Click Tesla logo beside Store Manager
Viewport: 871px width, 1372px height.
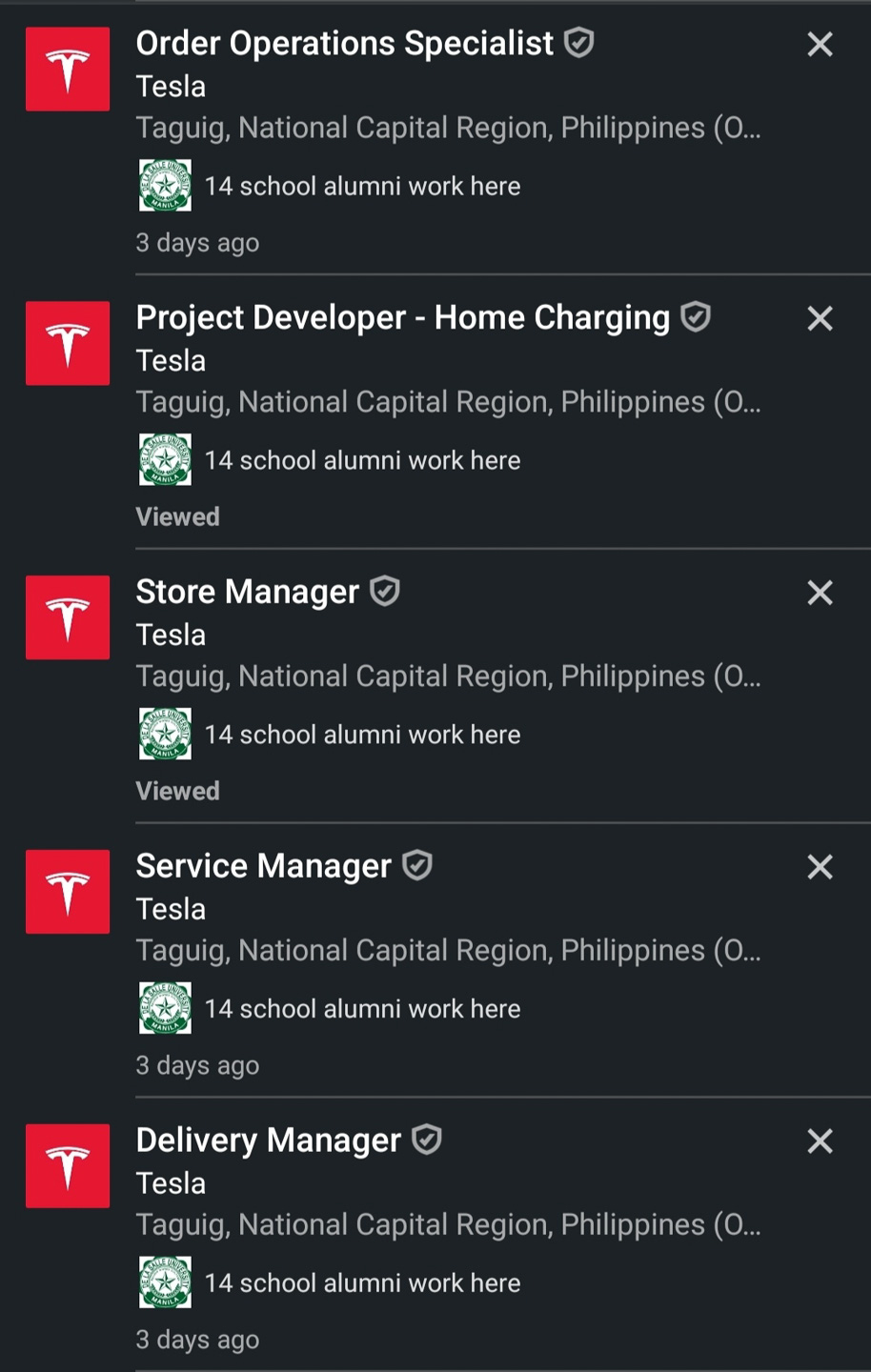68,617
